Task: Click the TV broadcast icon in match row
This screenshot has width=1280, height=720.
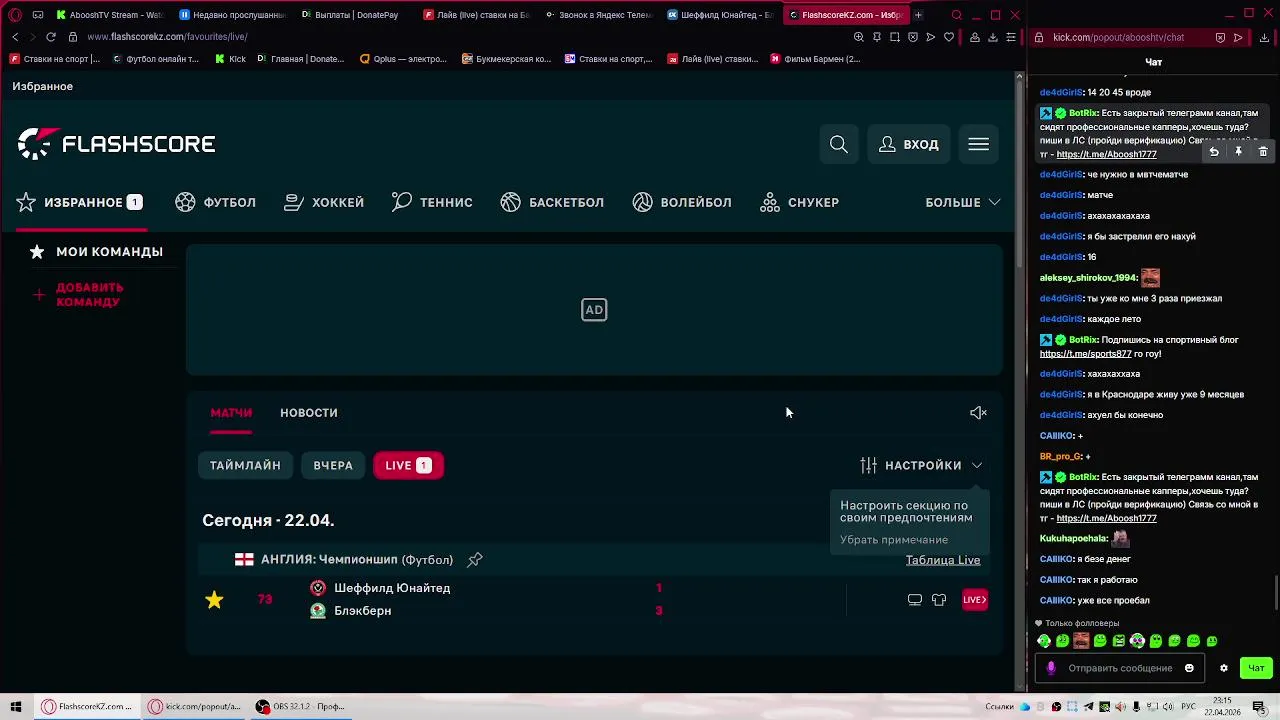Action: tap(914, 600)
